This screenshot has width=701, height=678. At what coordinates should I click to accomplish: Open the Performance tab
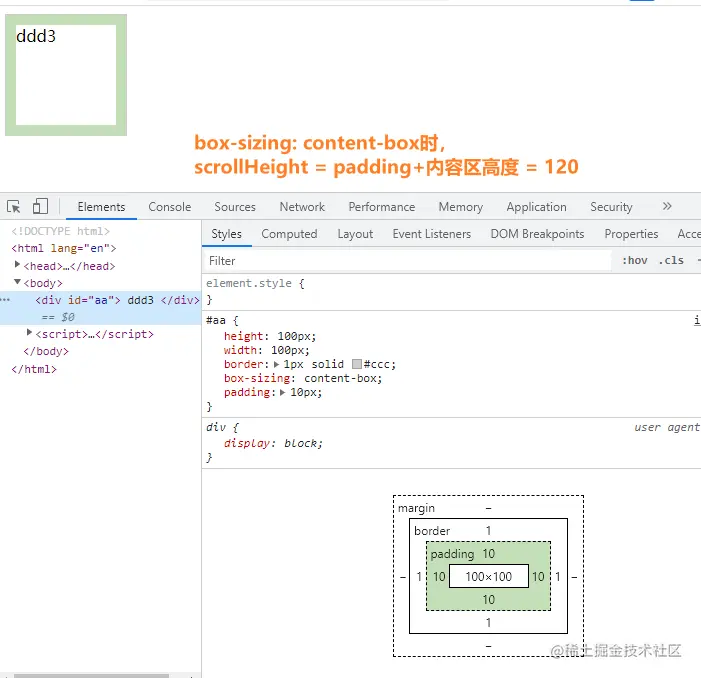click(x=382, y=207)
